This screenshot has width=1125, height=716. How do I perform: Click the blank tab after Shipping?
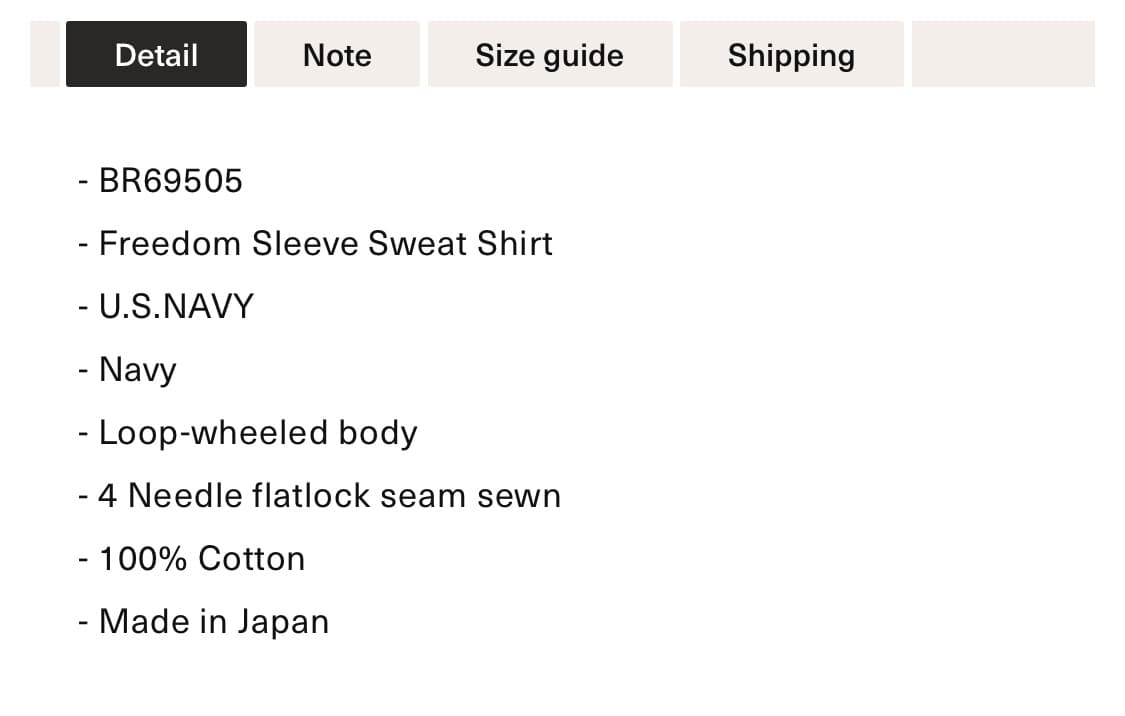1003,55
